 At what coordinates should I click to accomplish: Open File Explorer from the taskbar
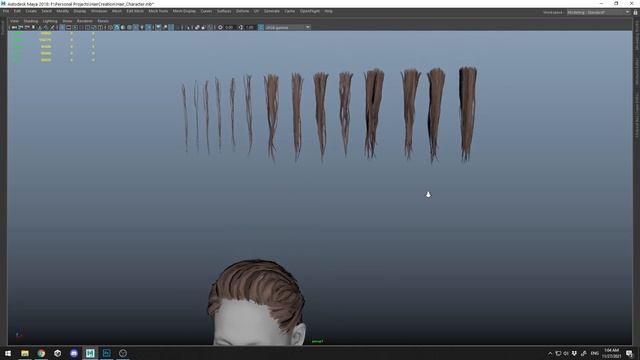click(x=25, y=353)
